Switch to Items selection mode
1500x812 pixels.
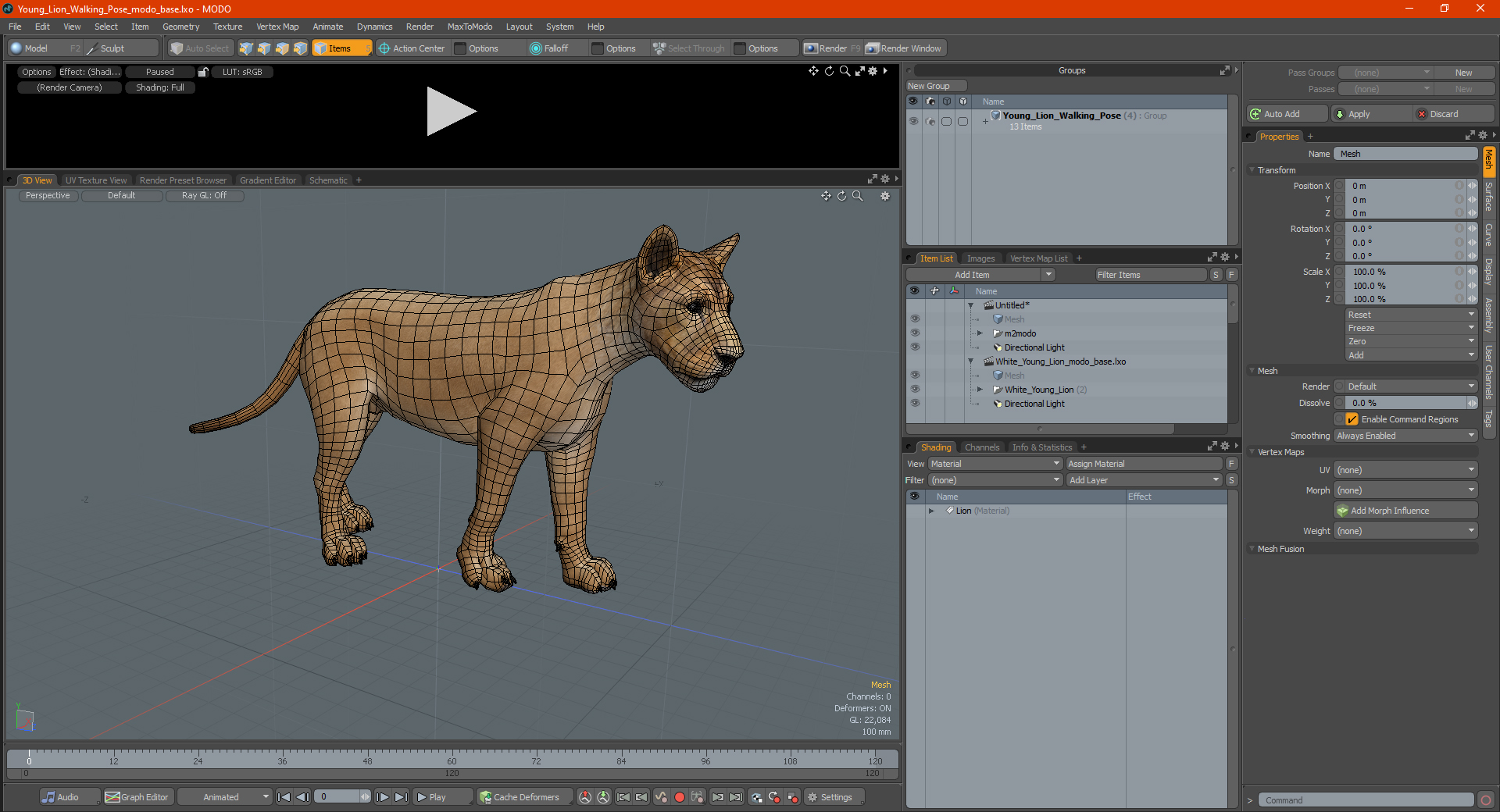pyautogui.click(x=341, y=48)
